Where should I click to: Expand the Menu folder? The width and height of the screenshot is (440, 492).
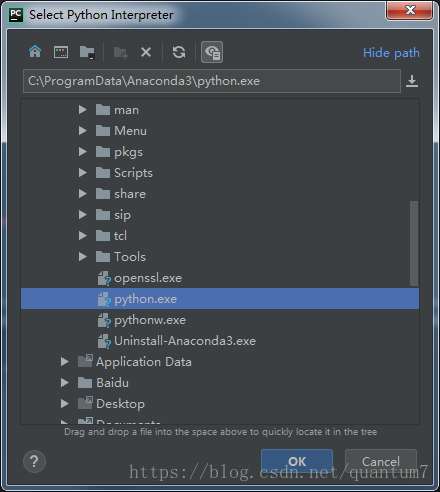[x=83, y=131]
